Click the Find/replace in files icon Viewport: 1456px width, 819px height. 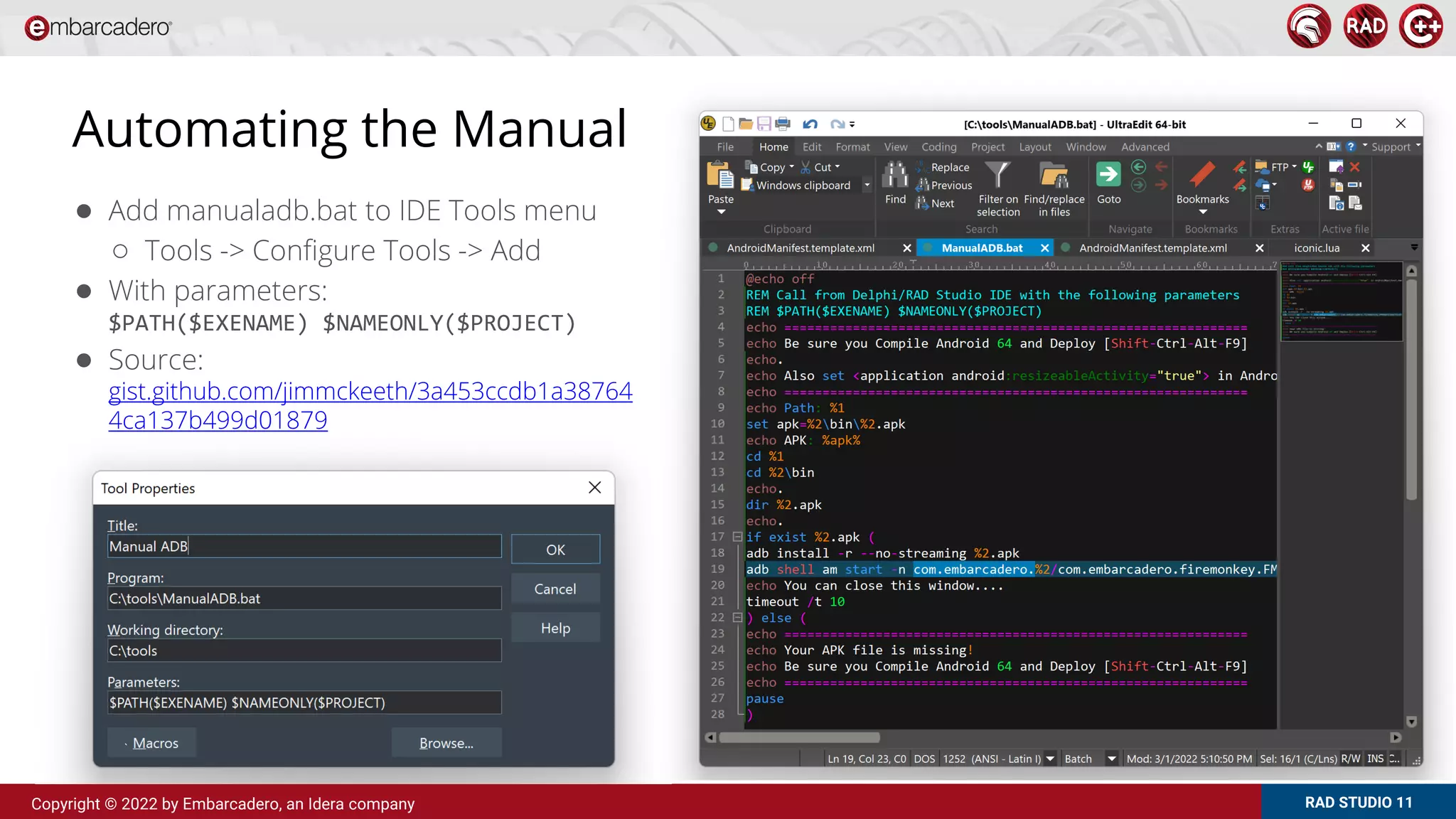(x=1054, y=176)
